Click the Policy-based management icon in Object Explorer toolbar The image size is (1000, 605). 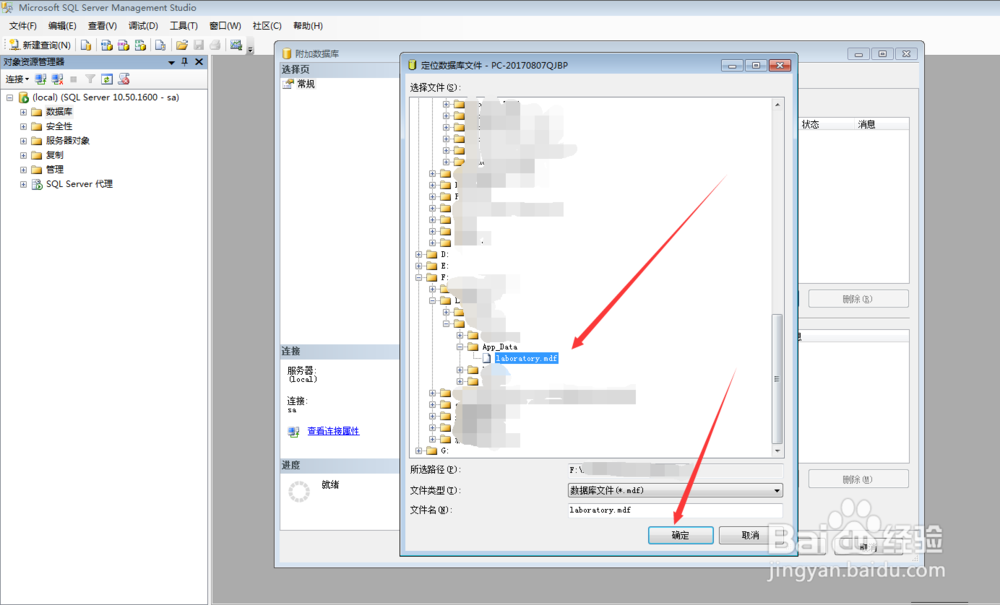tap(124, 79)
